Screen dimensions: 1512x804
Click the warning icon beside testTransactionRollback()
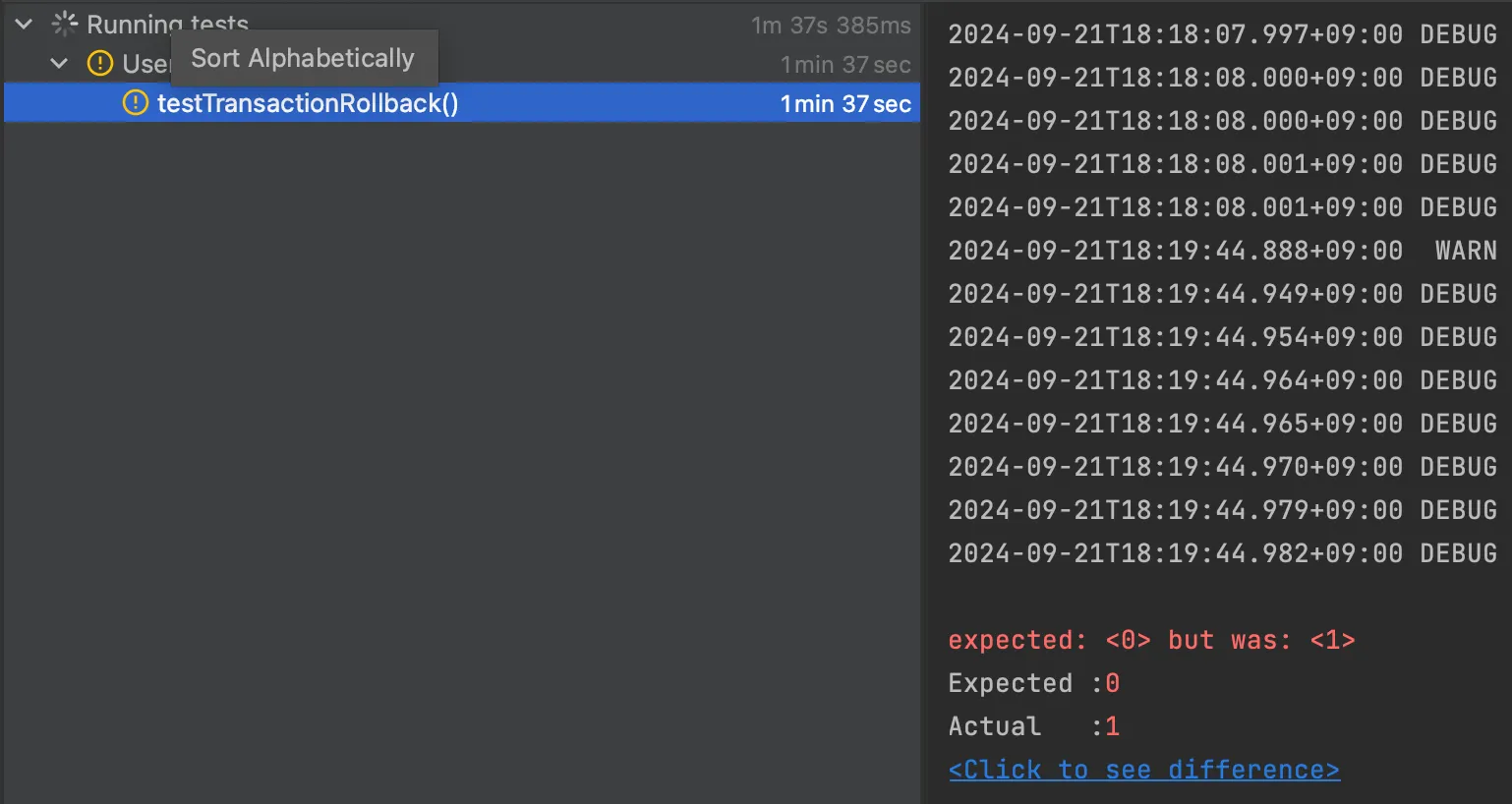click(135, 102)
